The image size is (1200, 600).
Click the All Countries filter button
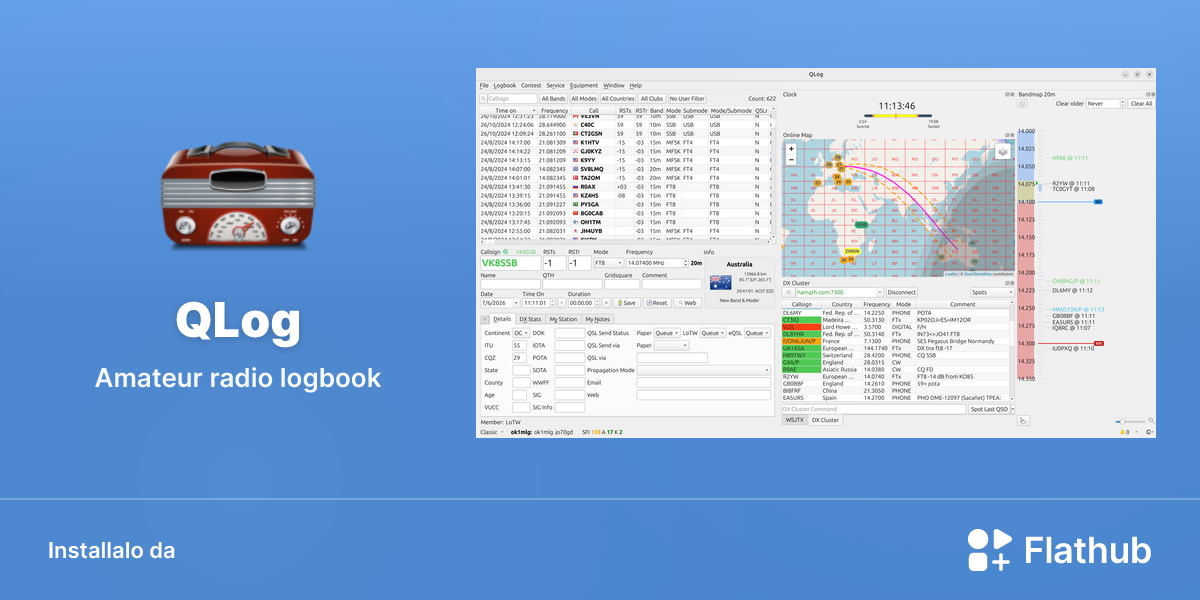(x=619, y=99)
